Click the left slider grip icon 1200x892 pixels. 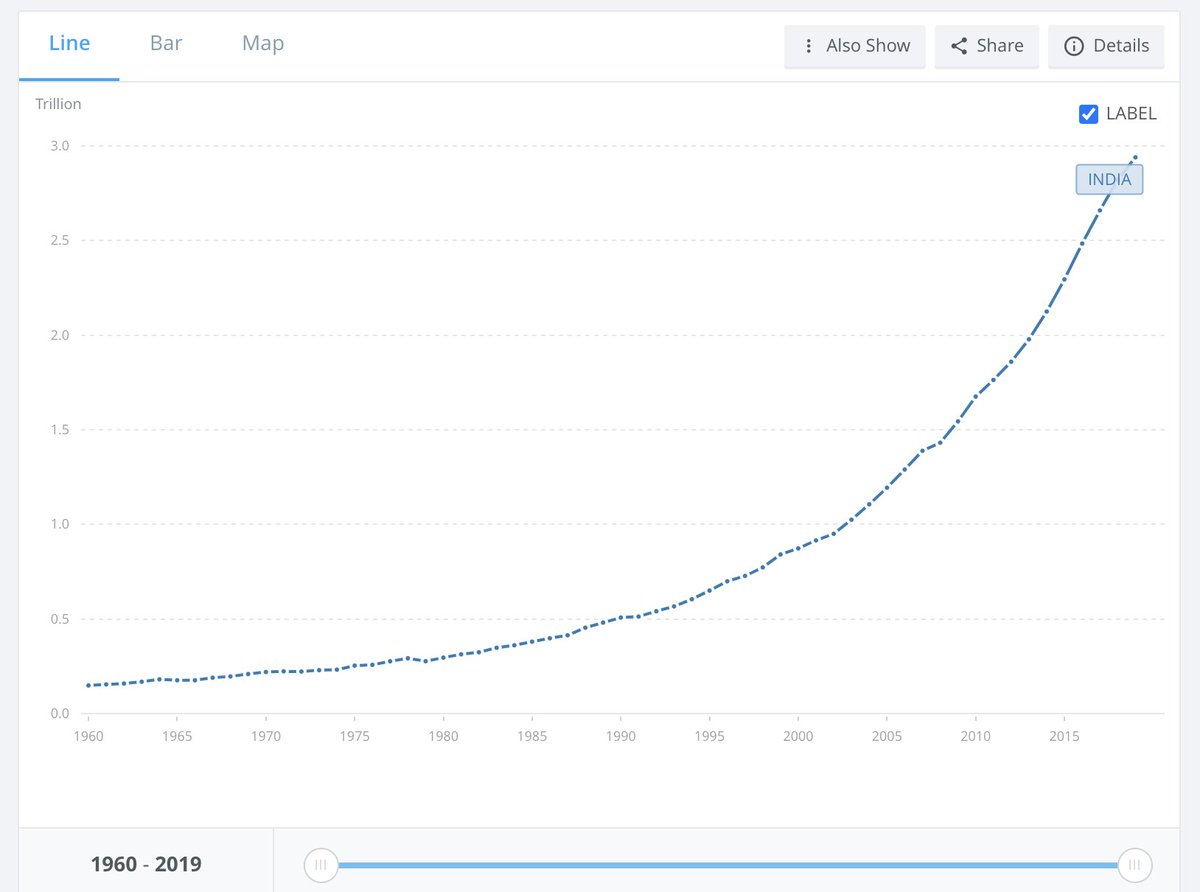click(320, 864)
